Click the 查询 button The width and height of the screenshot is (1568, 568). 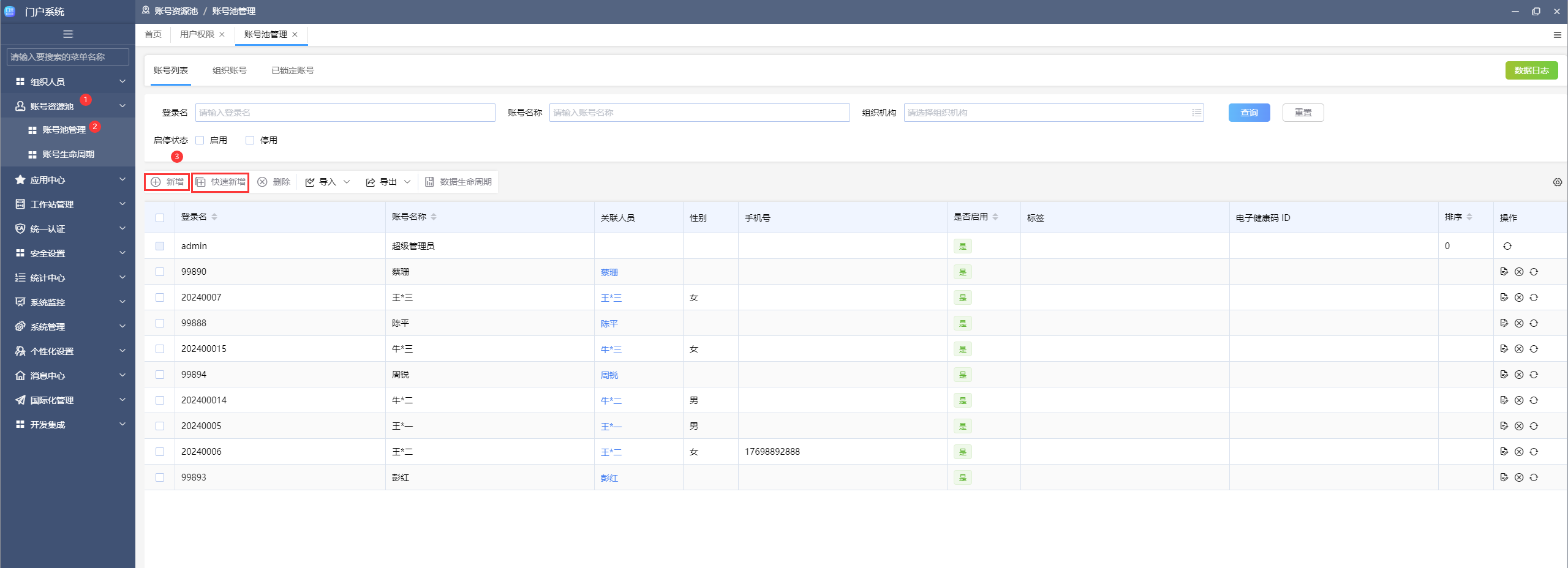(1249, 113)
